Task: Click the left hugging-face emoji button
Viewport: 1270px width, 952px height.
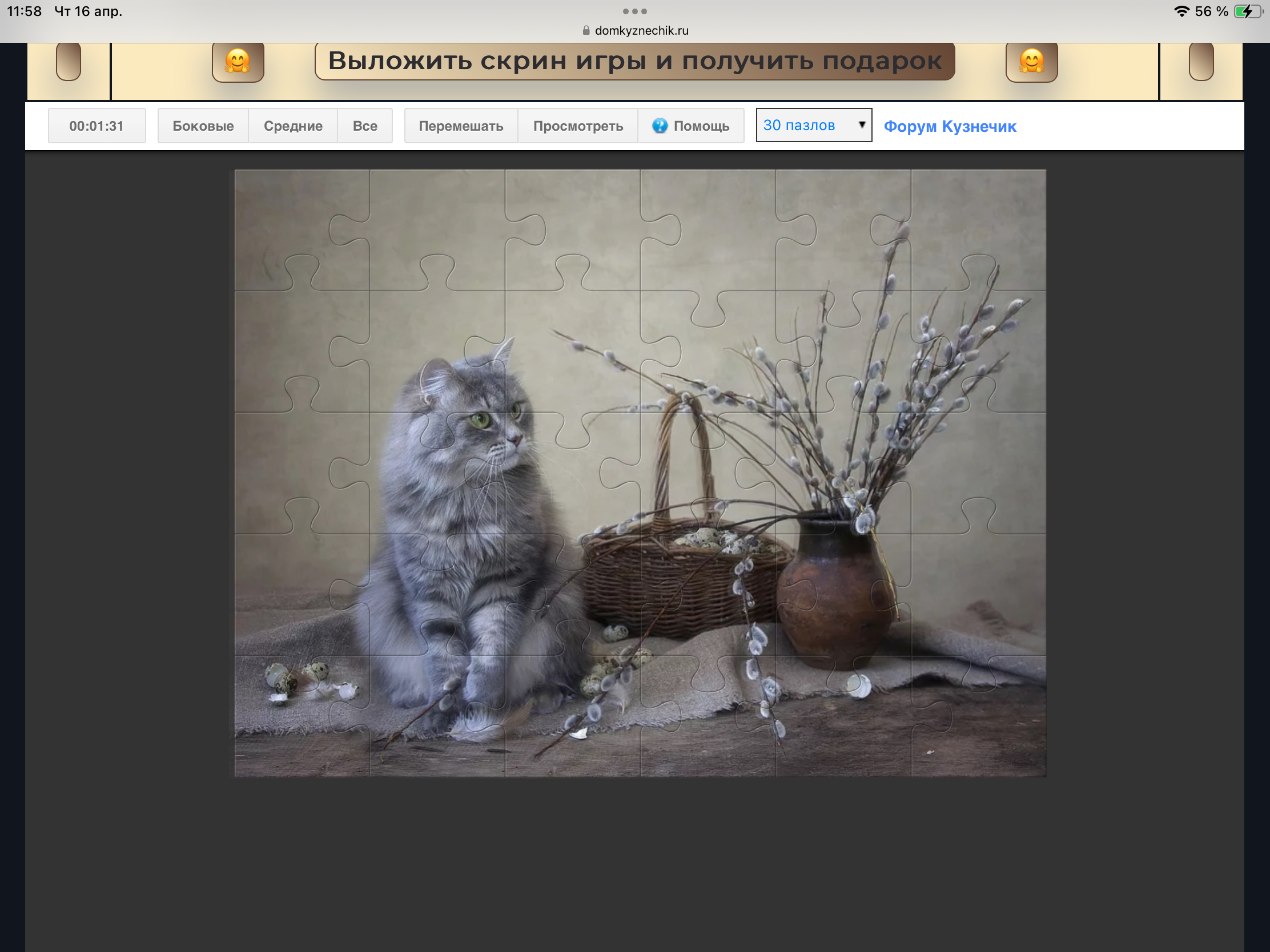Action: [x=238, y=62]
